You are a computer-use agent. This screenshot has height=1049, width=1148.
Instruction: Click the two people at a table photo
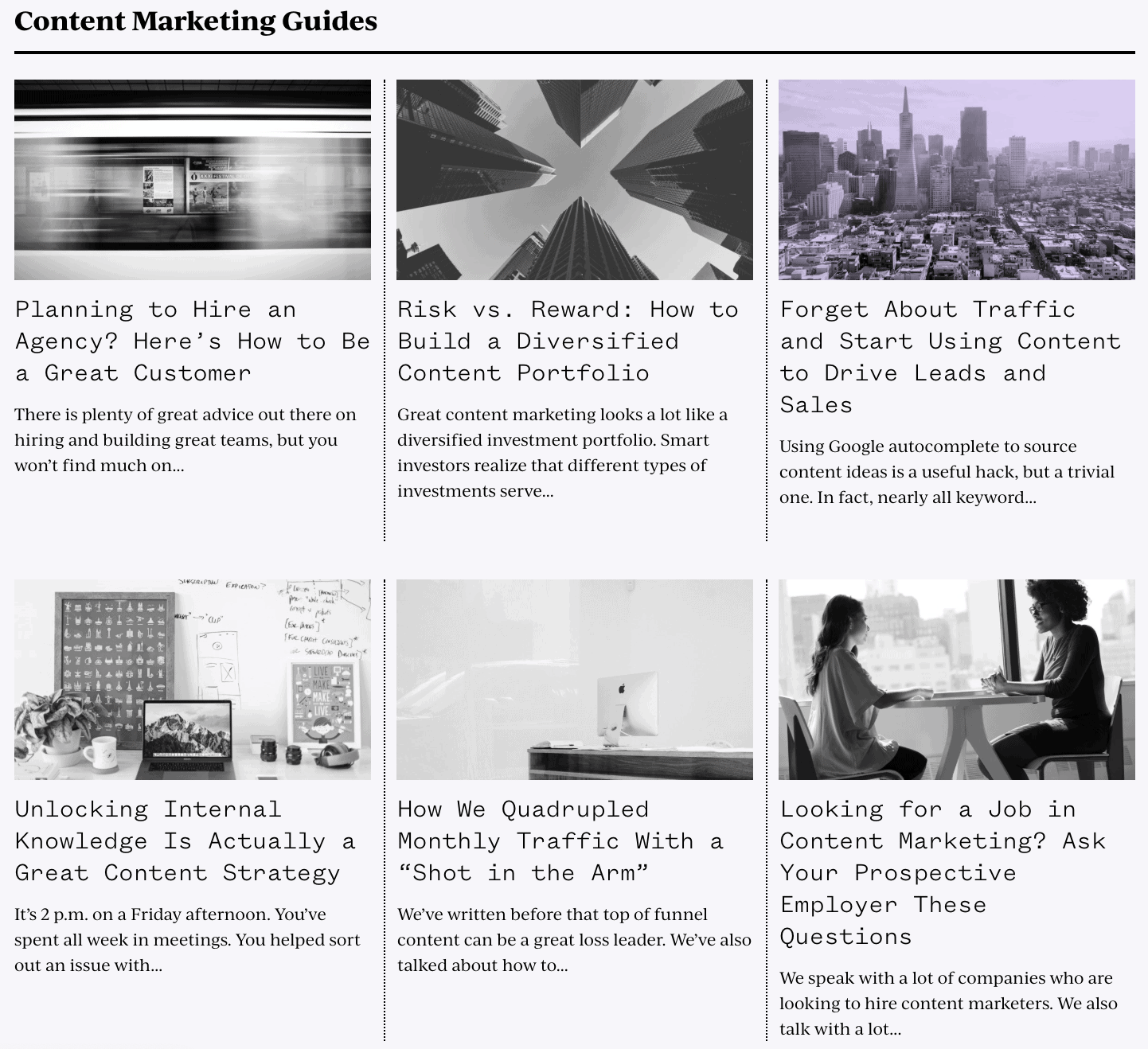[x=958, y=680]
